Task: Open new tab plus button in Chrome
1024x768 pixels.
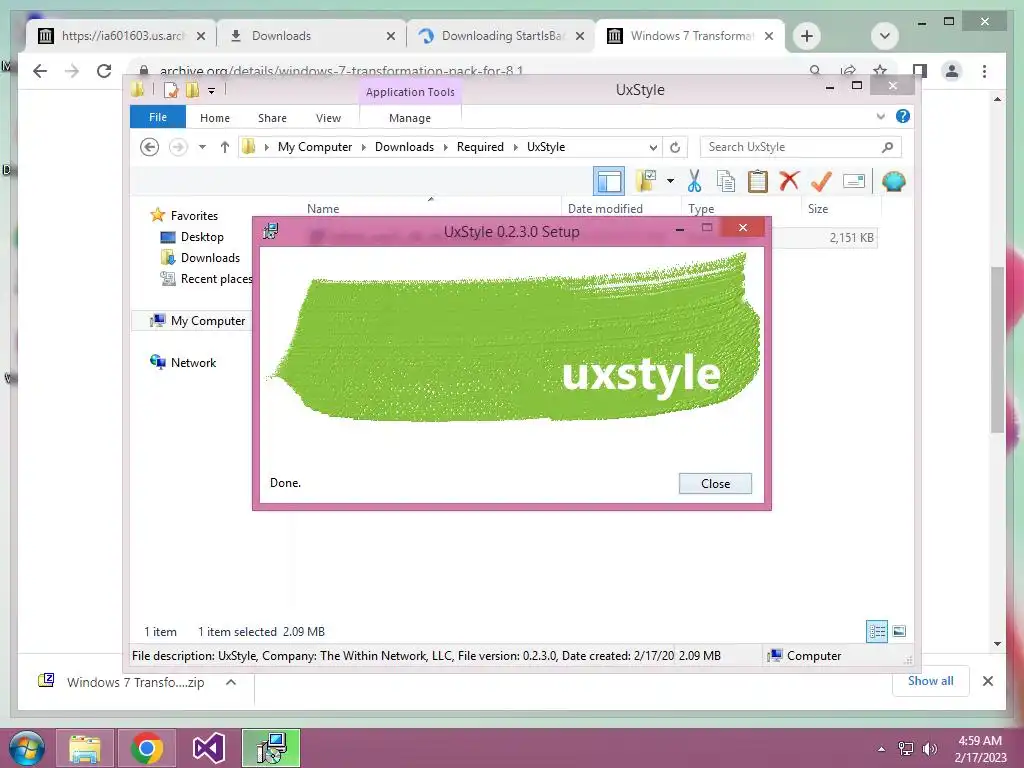Action: [x=807, y=36]
